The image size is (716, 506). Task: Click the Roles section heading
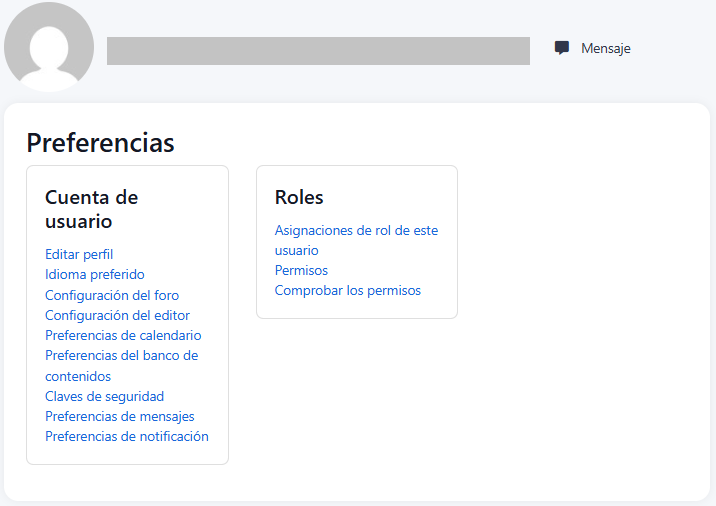click(299, 197)
